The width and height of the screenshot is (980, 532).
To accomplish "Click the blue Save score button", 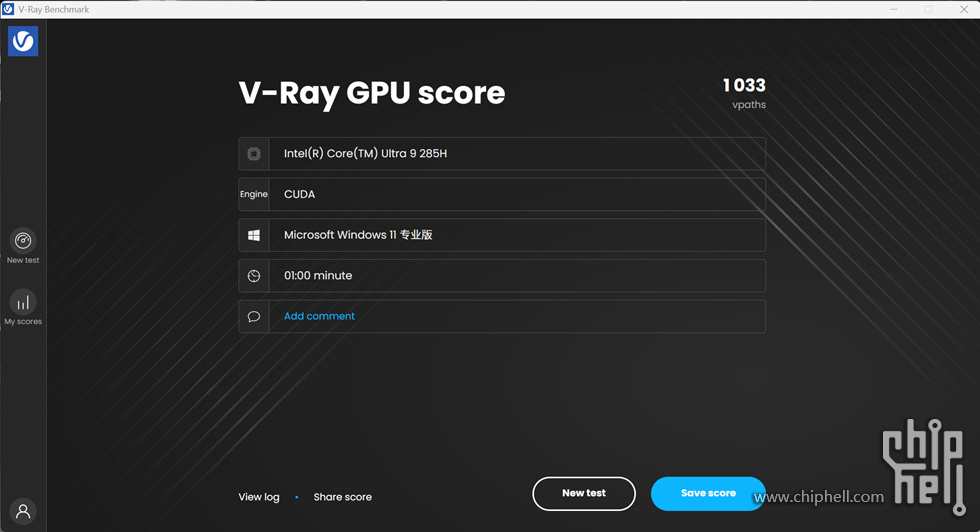I will (x=708, y=493).
